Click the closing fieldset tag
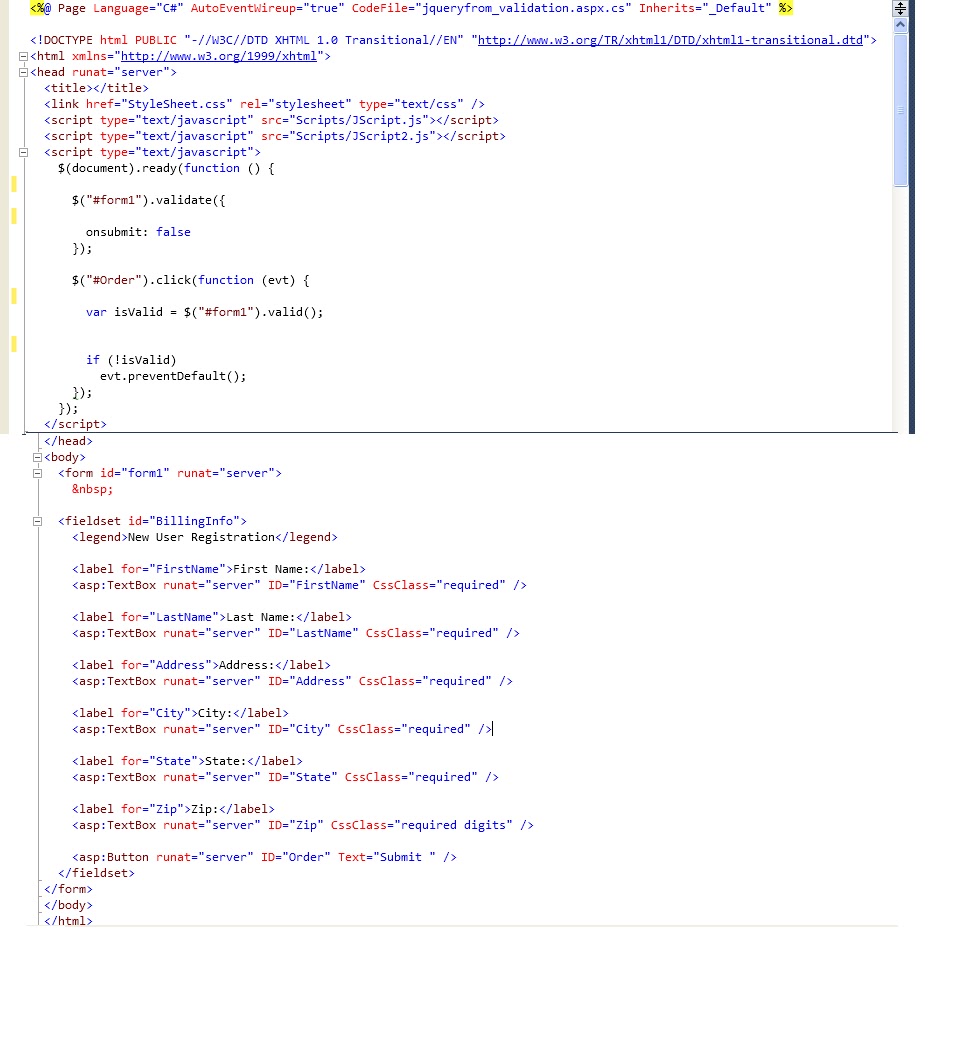This screenshot has height=1045, width=970. pos(96,873)
